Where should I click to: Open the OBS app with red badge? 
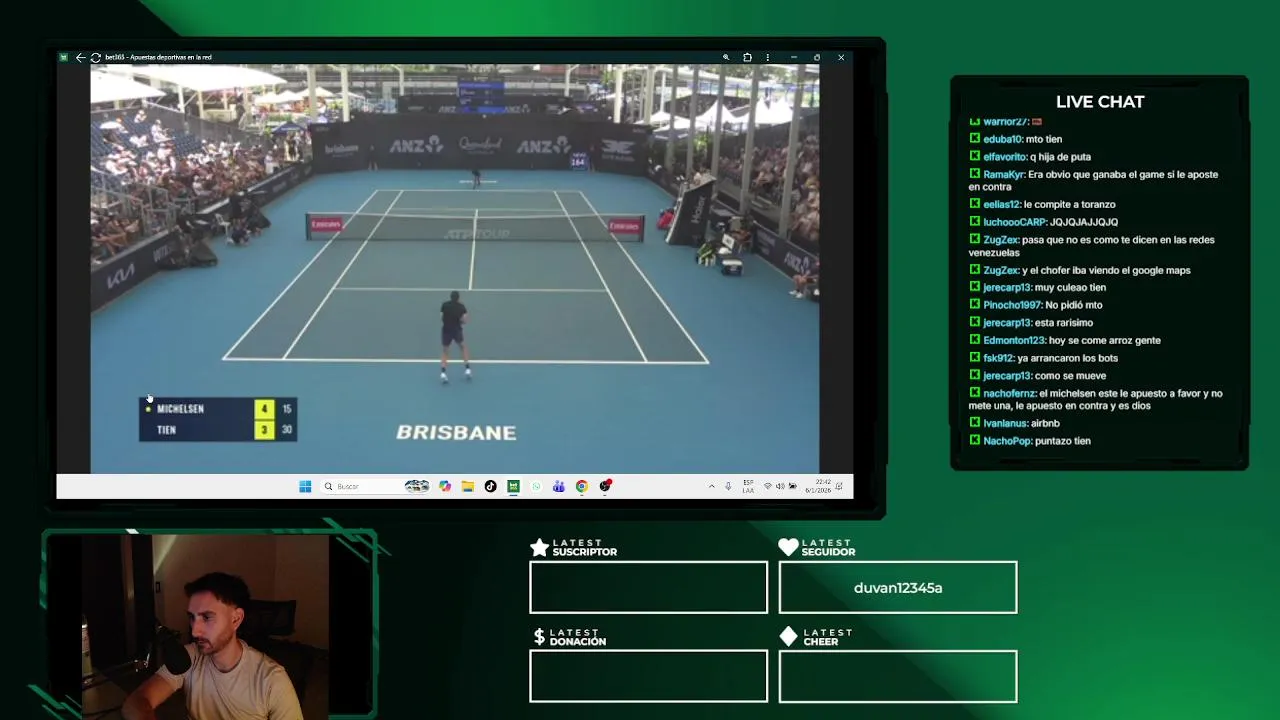(x=605, y=486)
